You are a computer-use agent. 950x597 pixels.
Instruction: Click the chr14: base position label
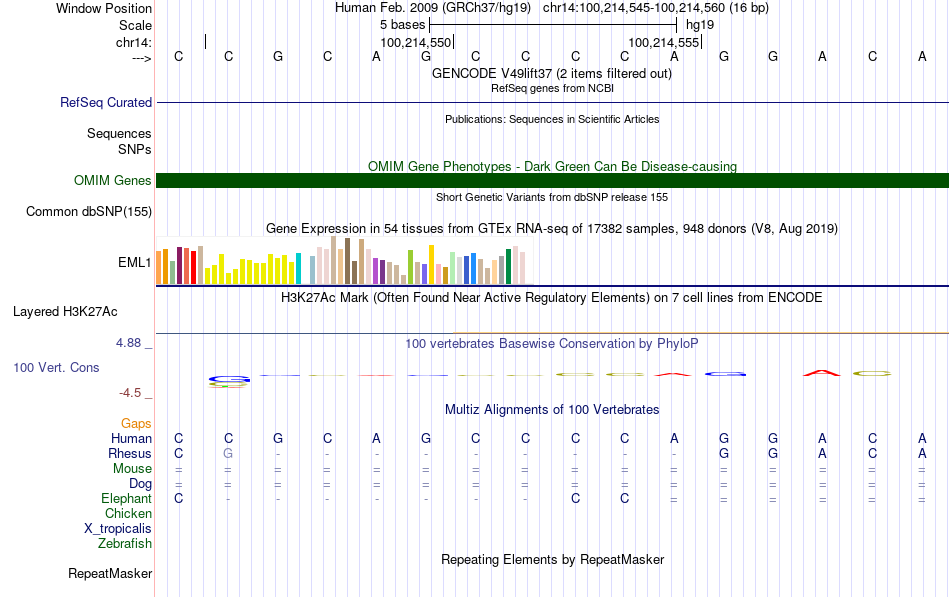133,42
